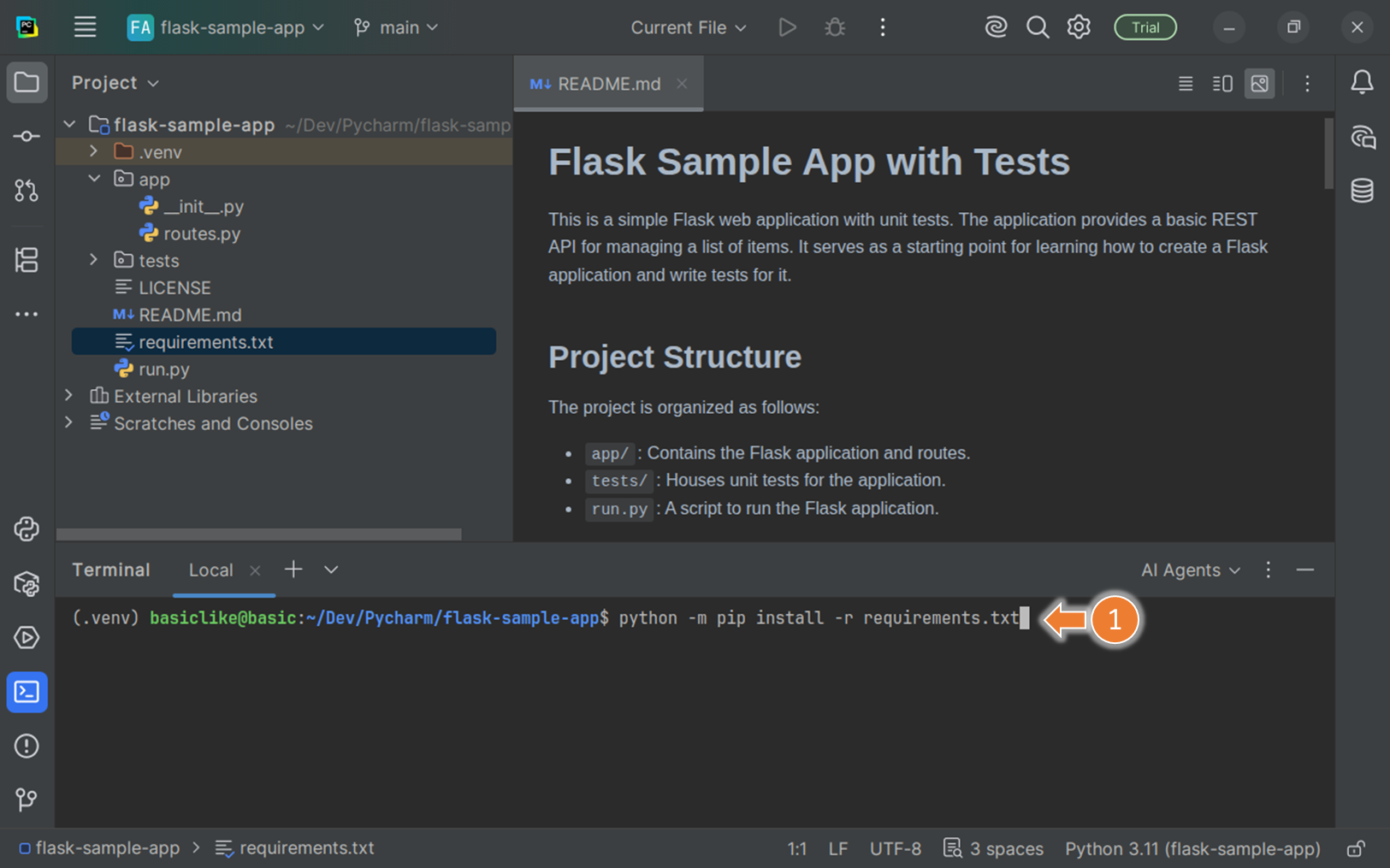Open Current File run configuration dropdown
The height and width of the screenshot is (868, 1390).
pos(689,27)
